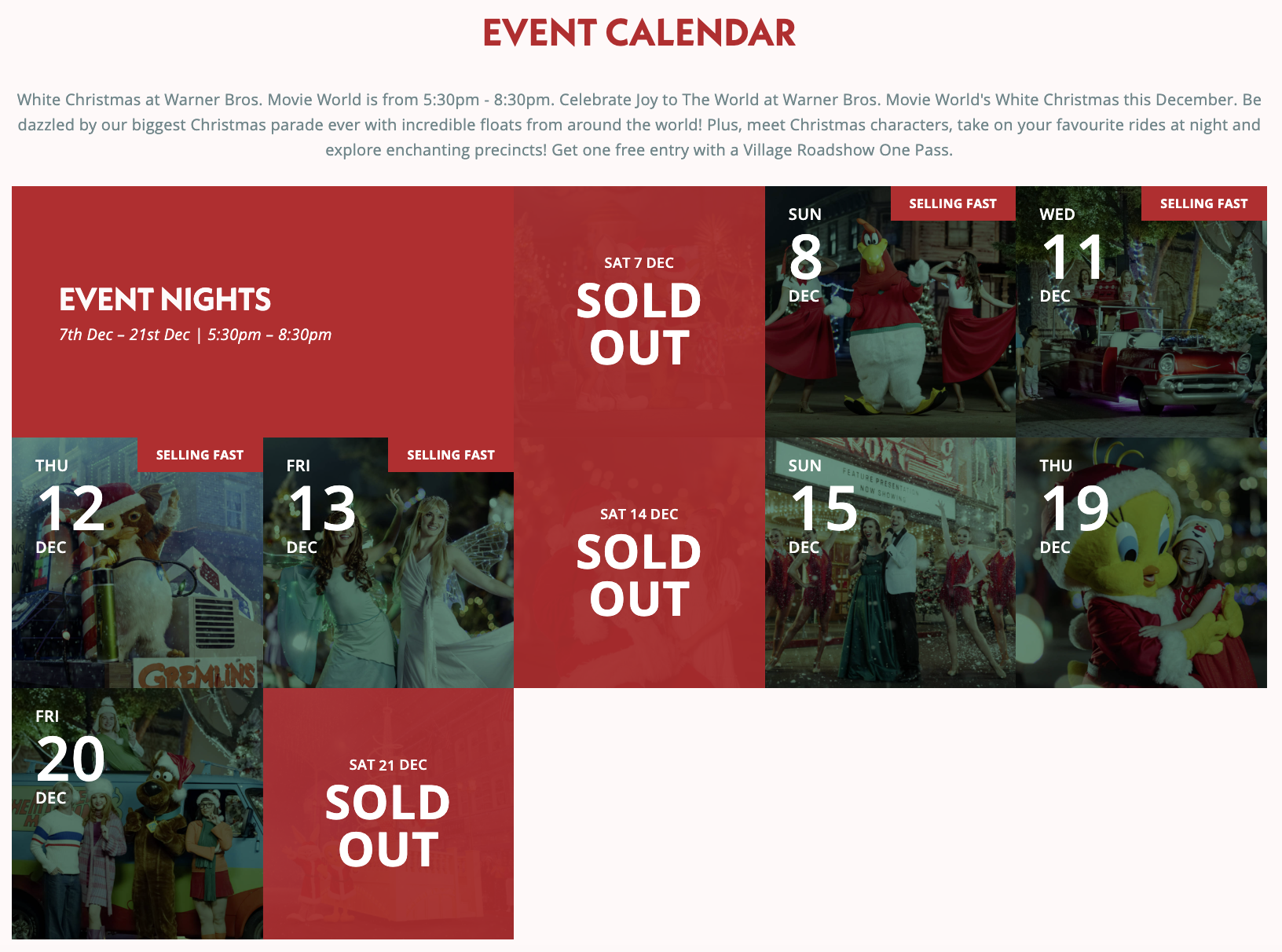The width and height of the screenshot is (1282, 952).
Task: Click the Event Nights heading panel
Action: 263,312
